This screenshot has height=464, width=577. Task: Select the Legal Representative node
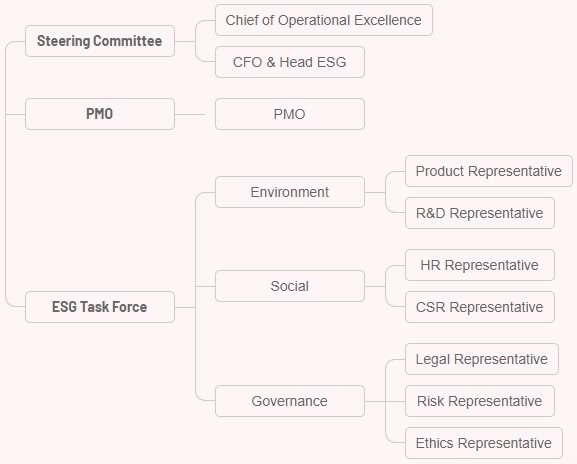482,359
